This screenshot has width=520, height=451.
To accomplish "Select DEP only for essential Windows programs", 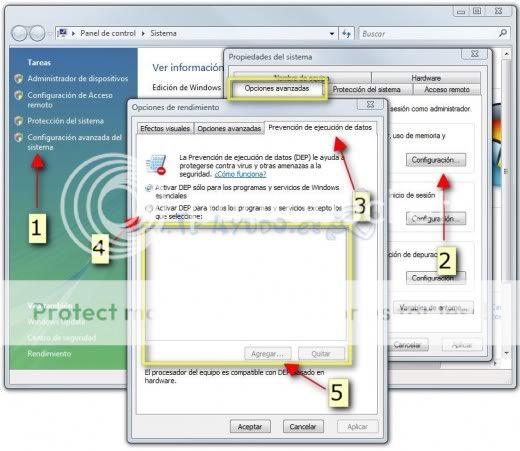I will (x=148, y=188).
